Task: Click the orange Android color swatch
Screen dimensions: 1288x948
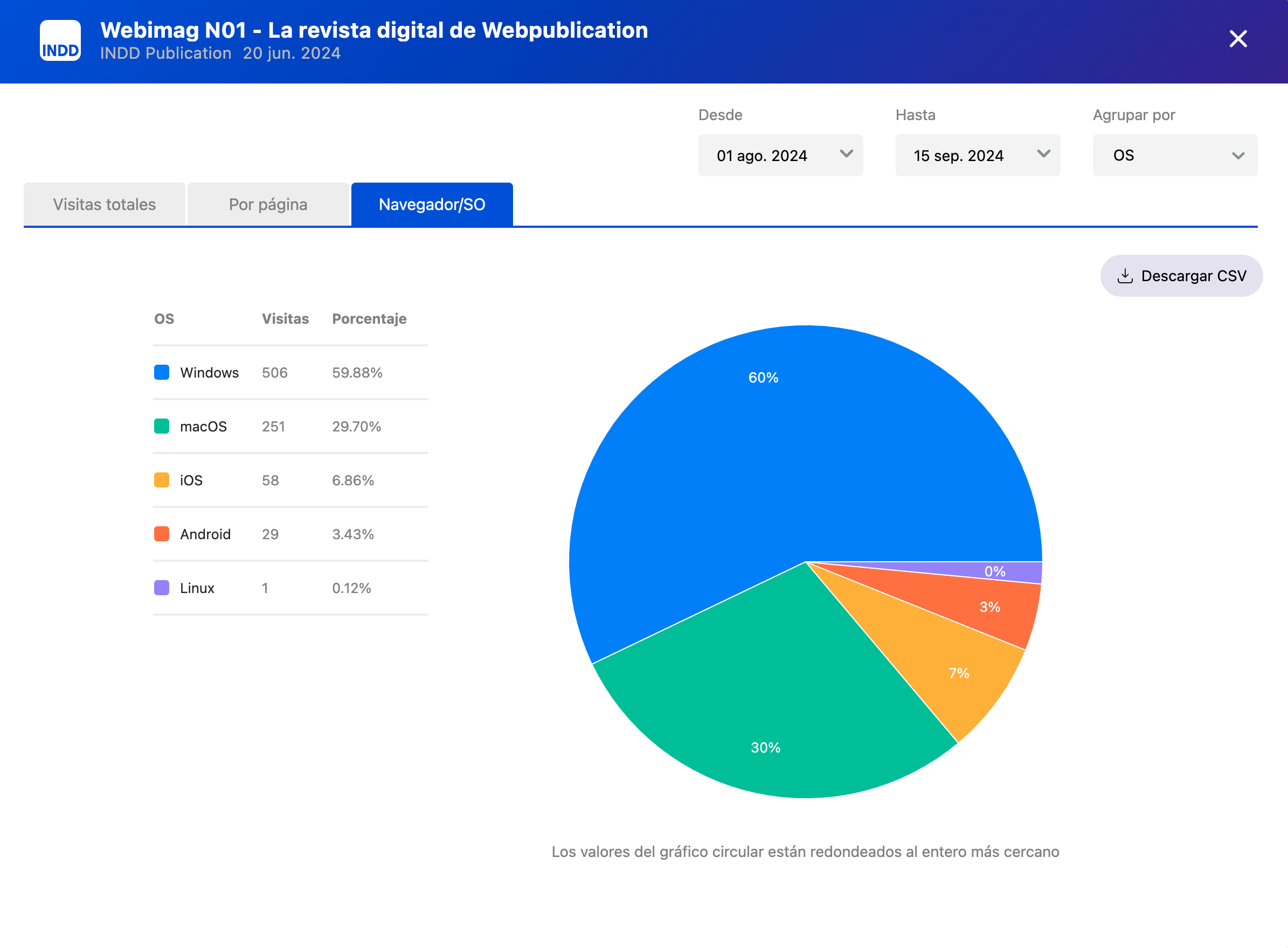Action: point(162,534)
